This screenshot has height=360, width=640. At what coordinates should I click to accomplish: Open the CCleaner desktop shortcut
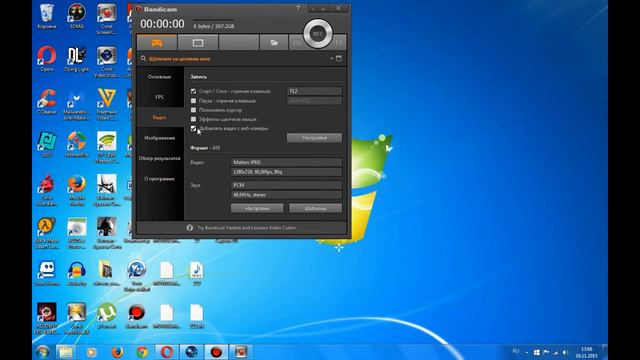[x=47, y=102]
